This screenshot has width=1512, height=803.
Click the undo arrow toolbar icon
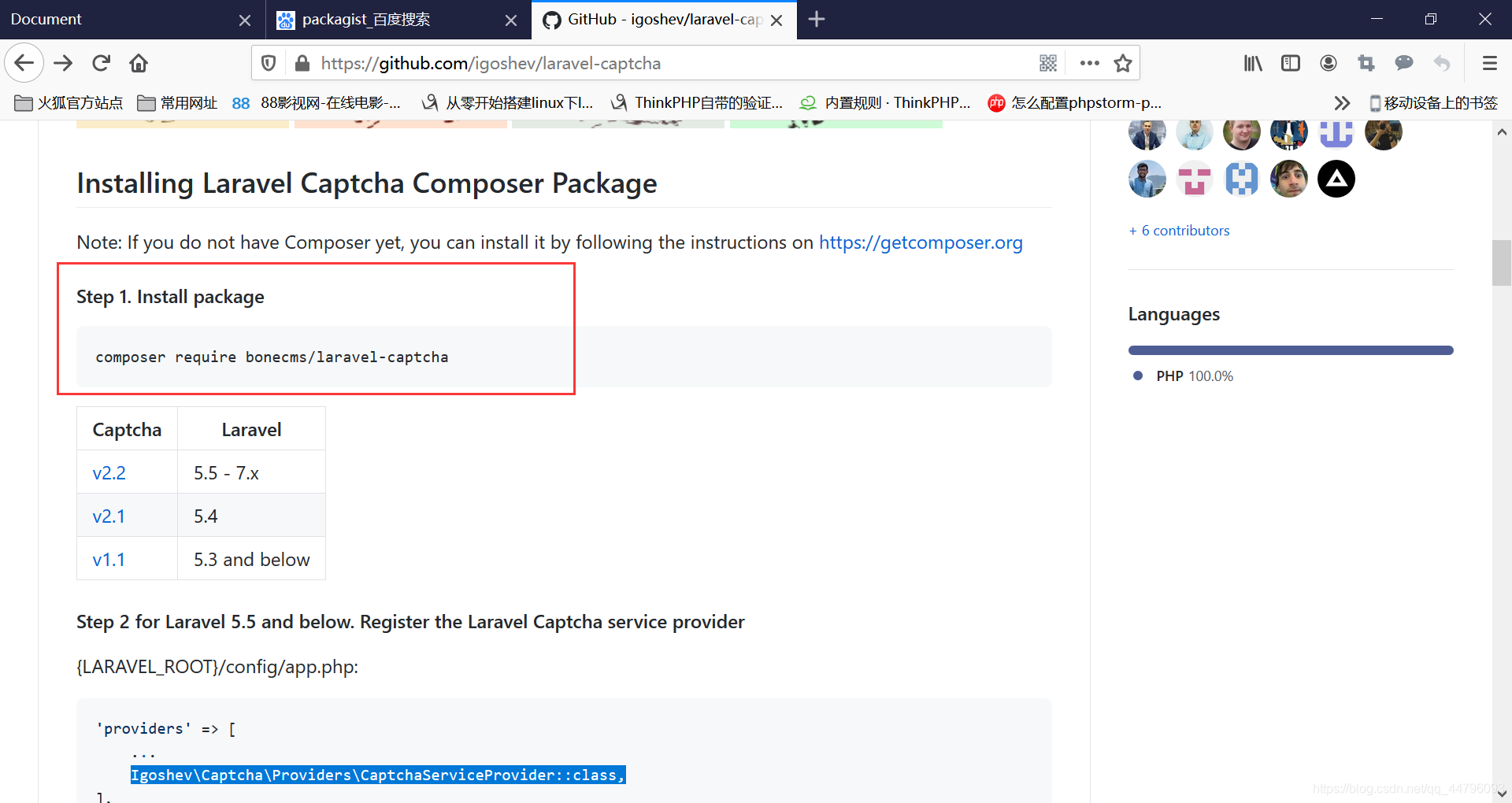pyautogui.click(x=1441, y=63)
